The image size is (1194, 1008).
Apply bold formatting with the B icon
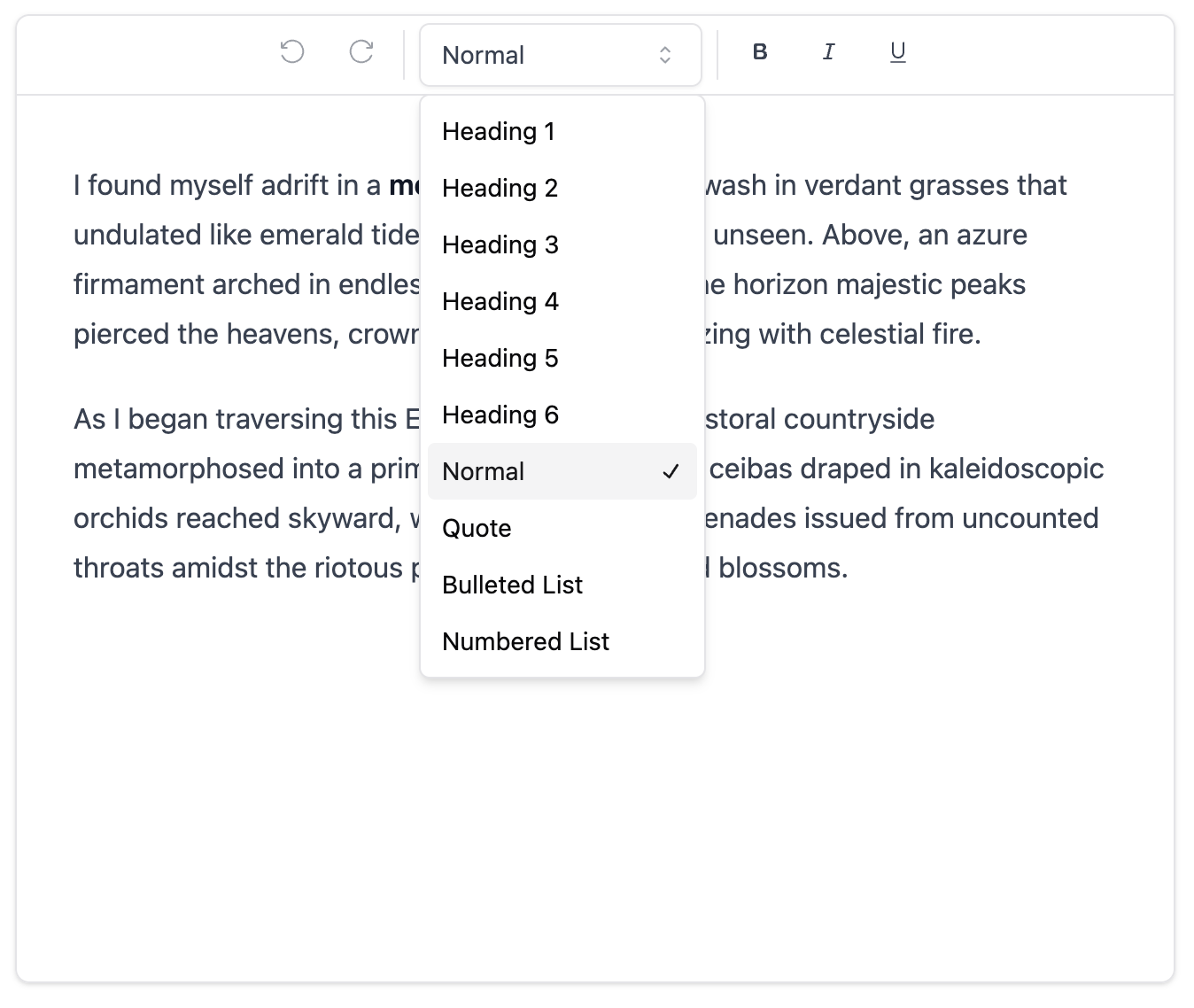pyautogui.click(x=758, y=53)
